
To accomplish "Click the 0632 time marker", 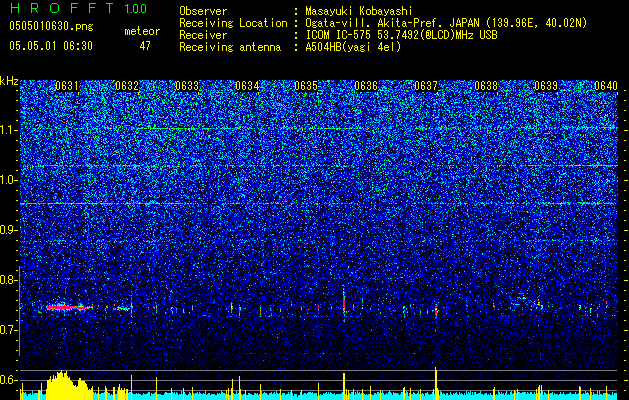I will point(127,86).
